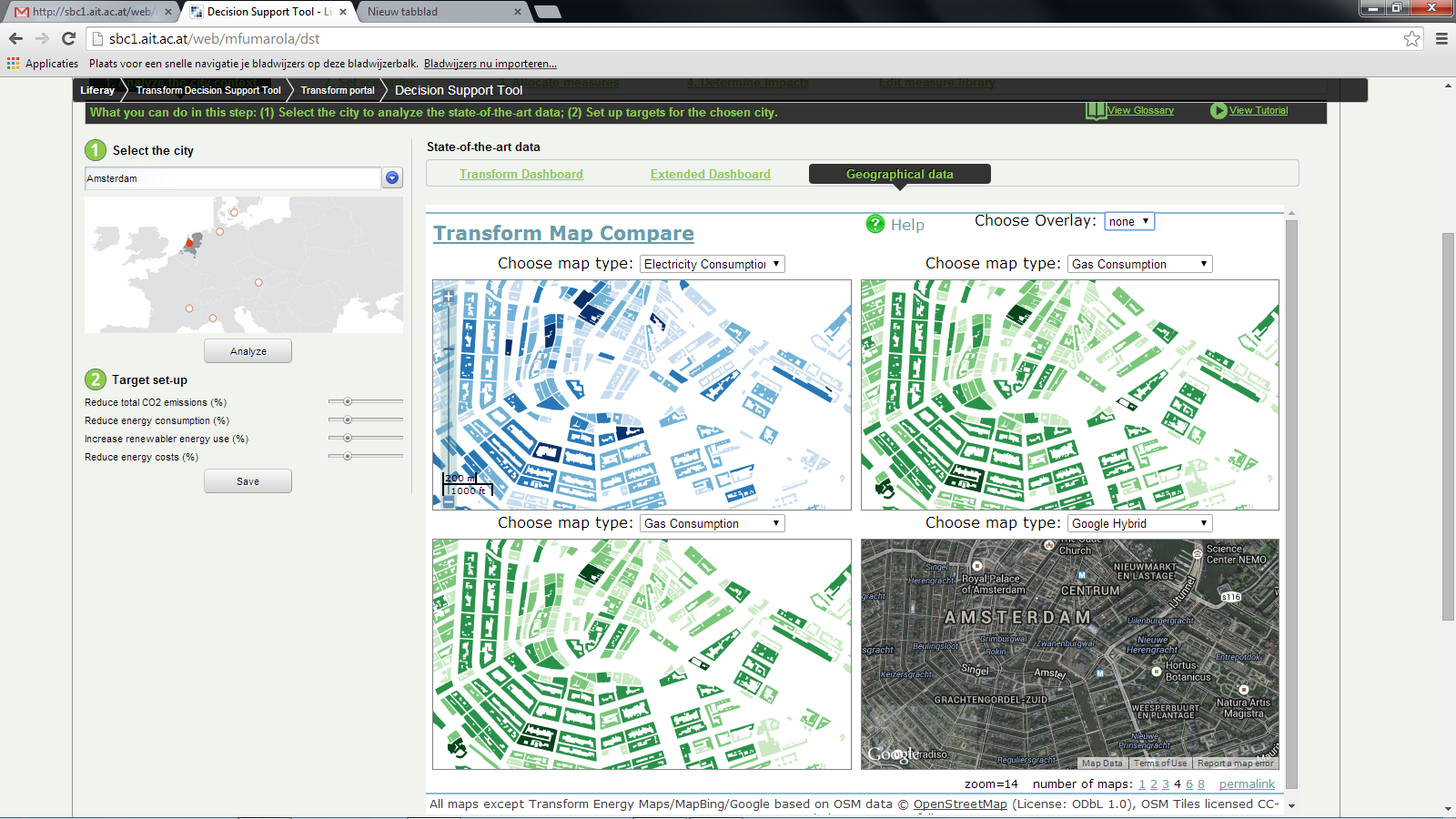Screen dimensions: 1456x819
Task: Select the Geographical data tab
Action: 900,174
